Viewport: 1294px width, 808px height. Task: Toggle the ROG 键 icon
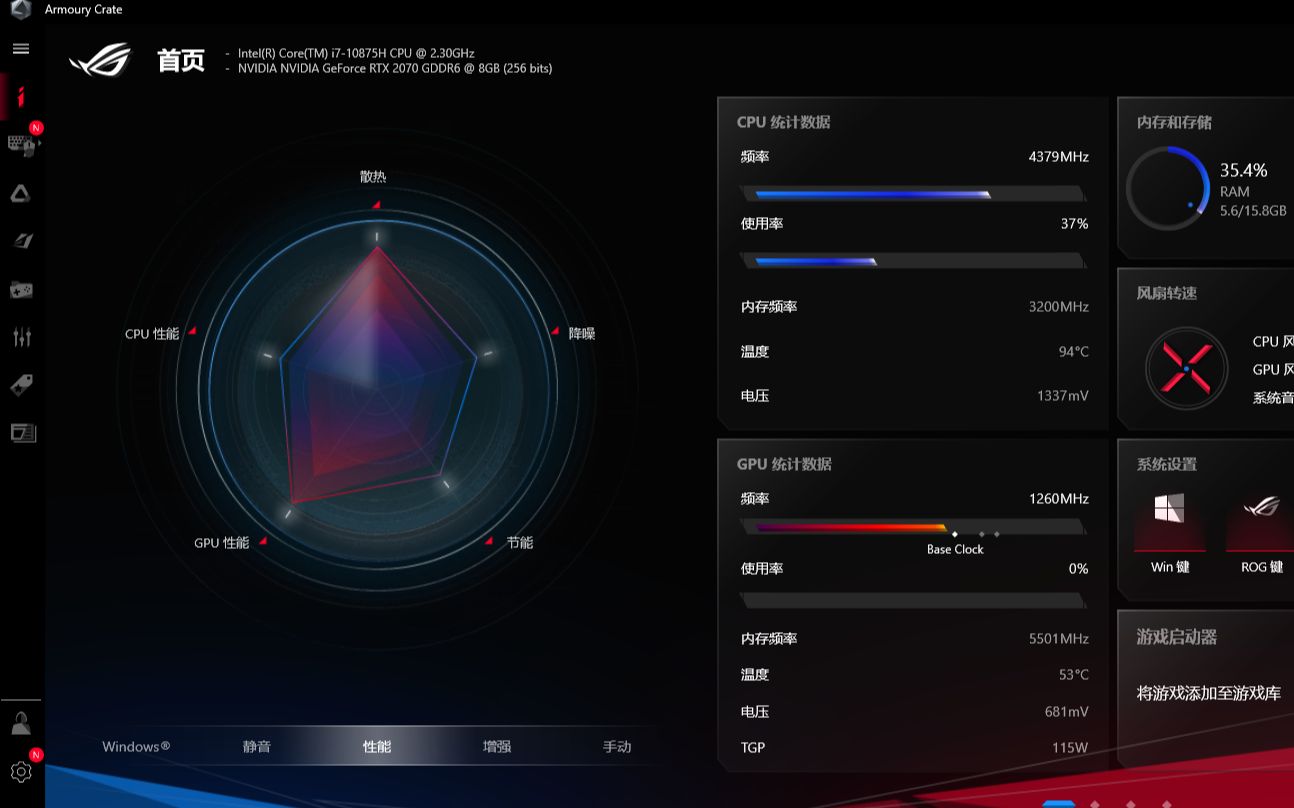pyautogui.click(x=1261, y=507)
